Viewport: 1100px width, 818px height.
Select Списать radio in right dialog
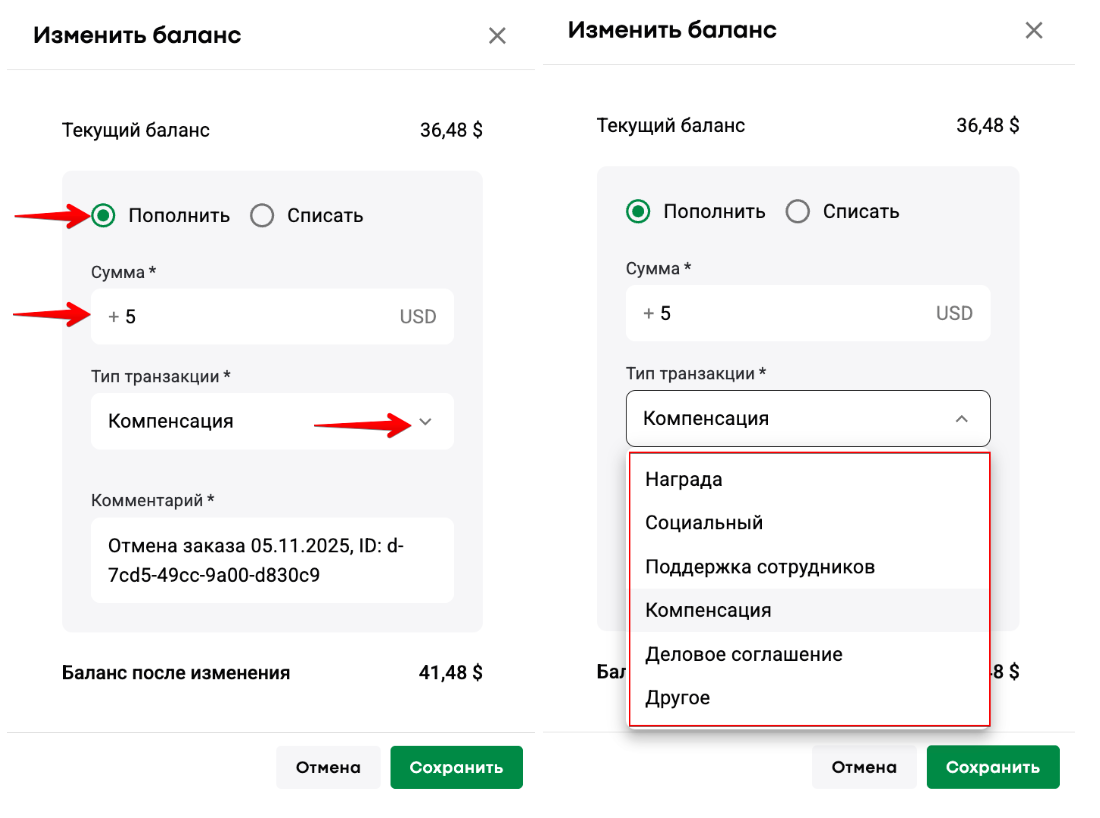coord(798,211)
